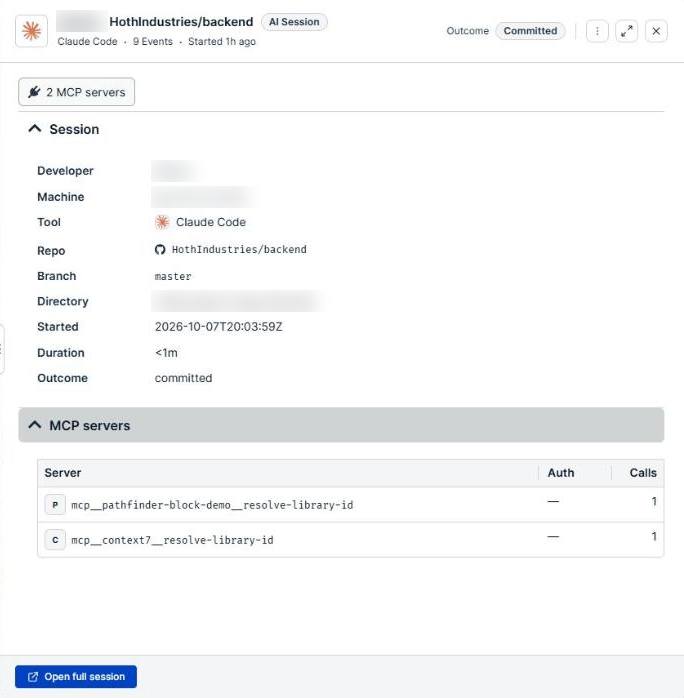Click the duration value <1m
Viewport: 684px width, 698px height.
tap(166, 353)
